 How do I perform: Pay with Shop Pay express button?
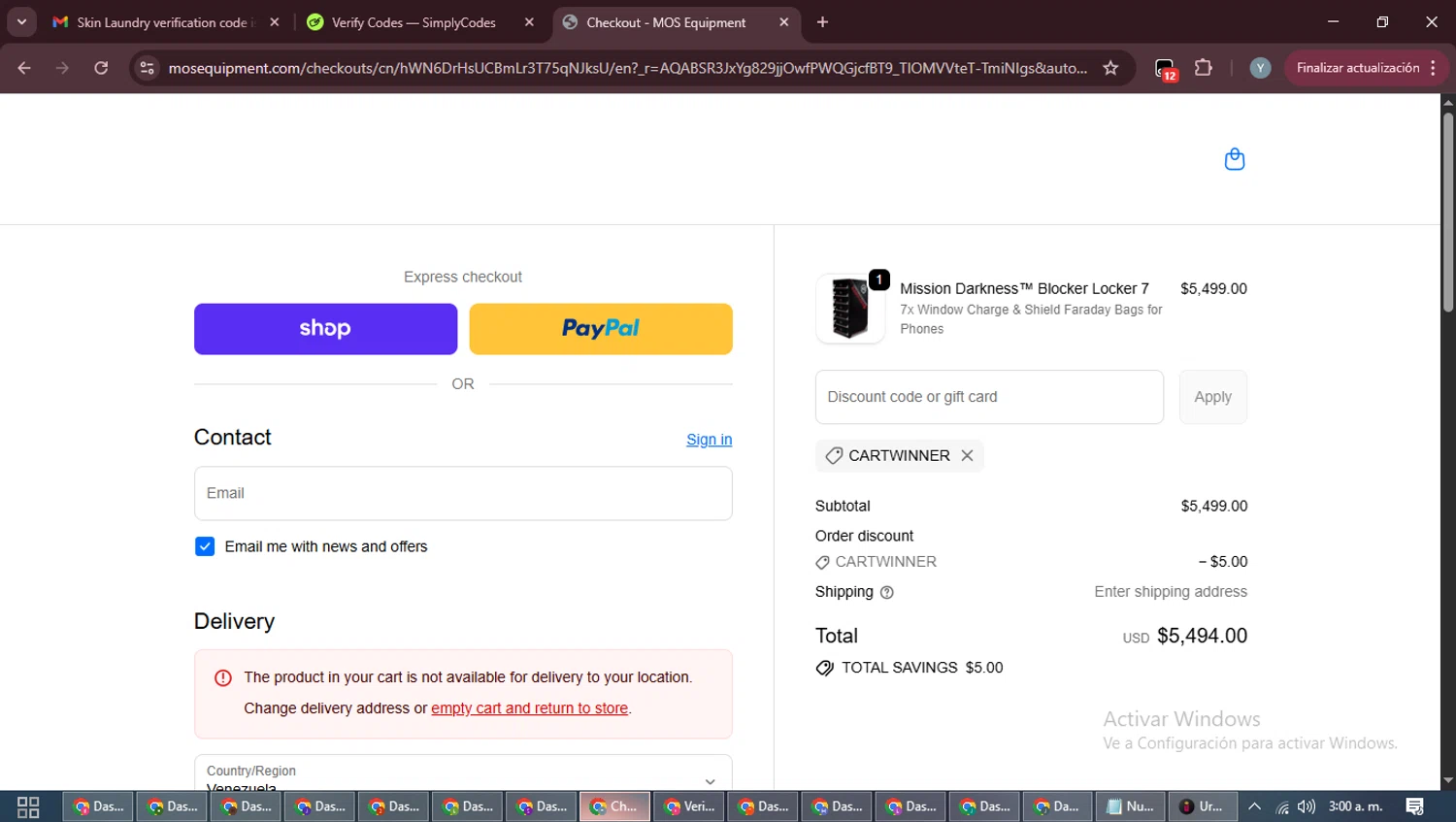tap(325, 329)
